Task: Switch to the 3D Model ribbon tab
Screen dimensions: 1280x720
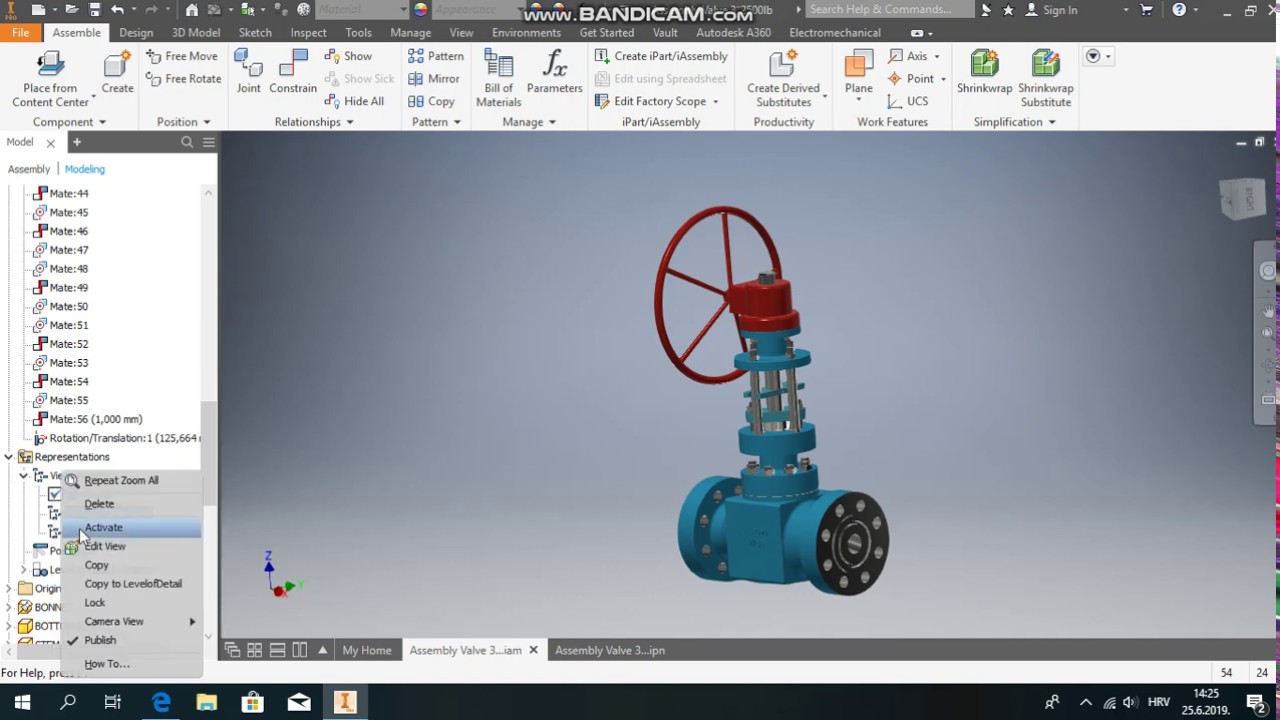Action: (196, 33)
